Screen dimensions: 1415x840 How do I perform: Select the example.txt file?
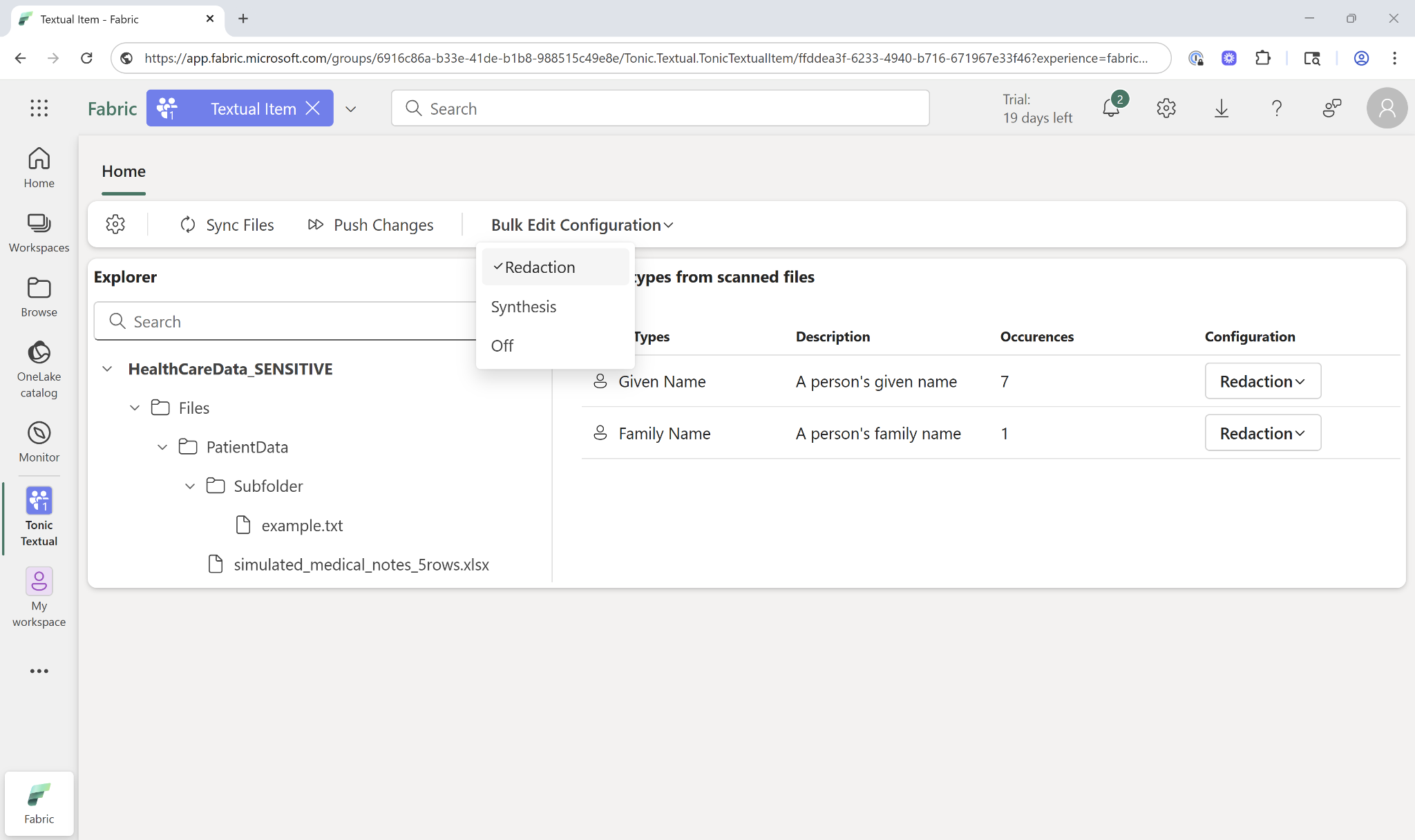302,526
